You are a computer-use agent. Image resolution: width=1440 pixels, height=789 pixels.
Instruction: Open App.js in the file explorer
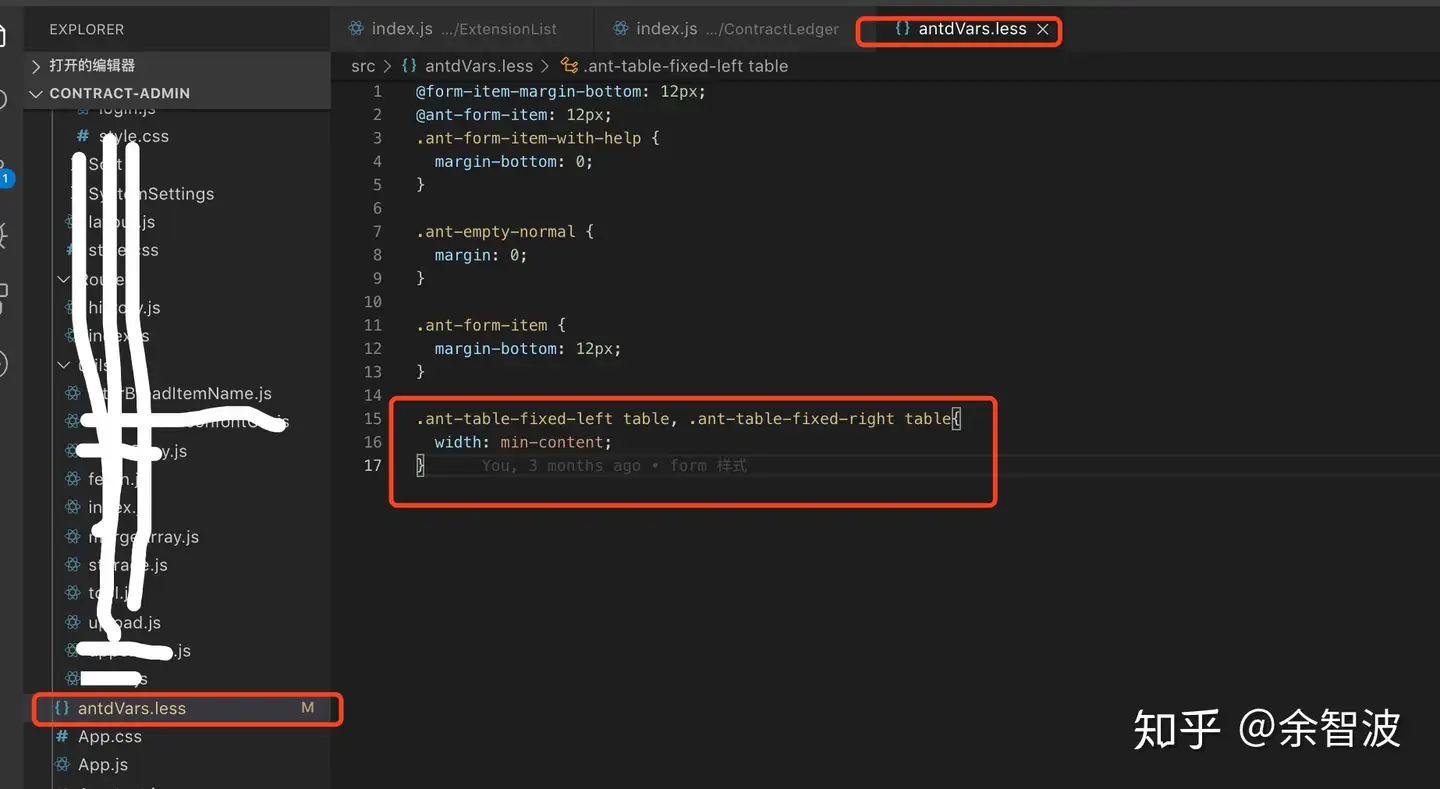pyautogui.click(x=103, y=765)
